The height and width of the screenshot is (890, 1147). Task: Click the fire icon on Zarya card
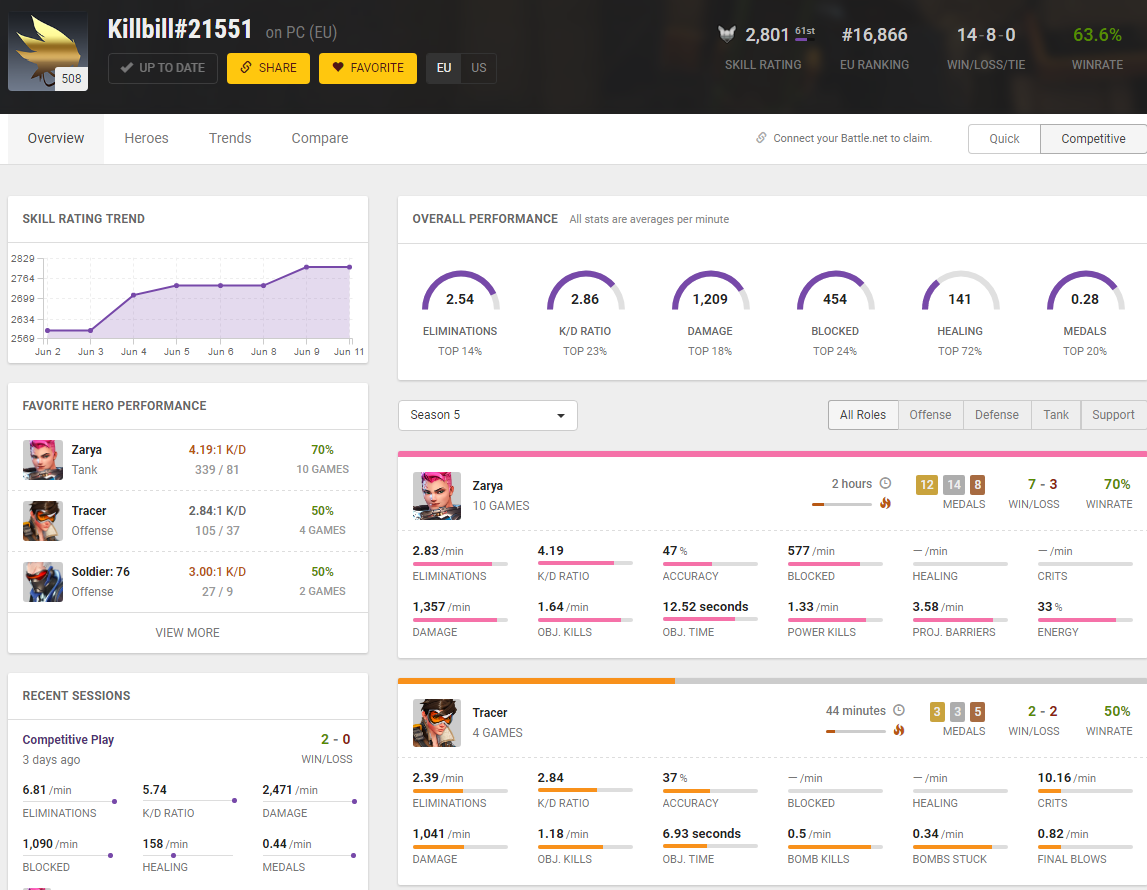pos(885,503)
